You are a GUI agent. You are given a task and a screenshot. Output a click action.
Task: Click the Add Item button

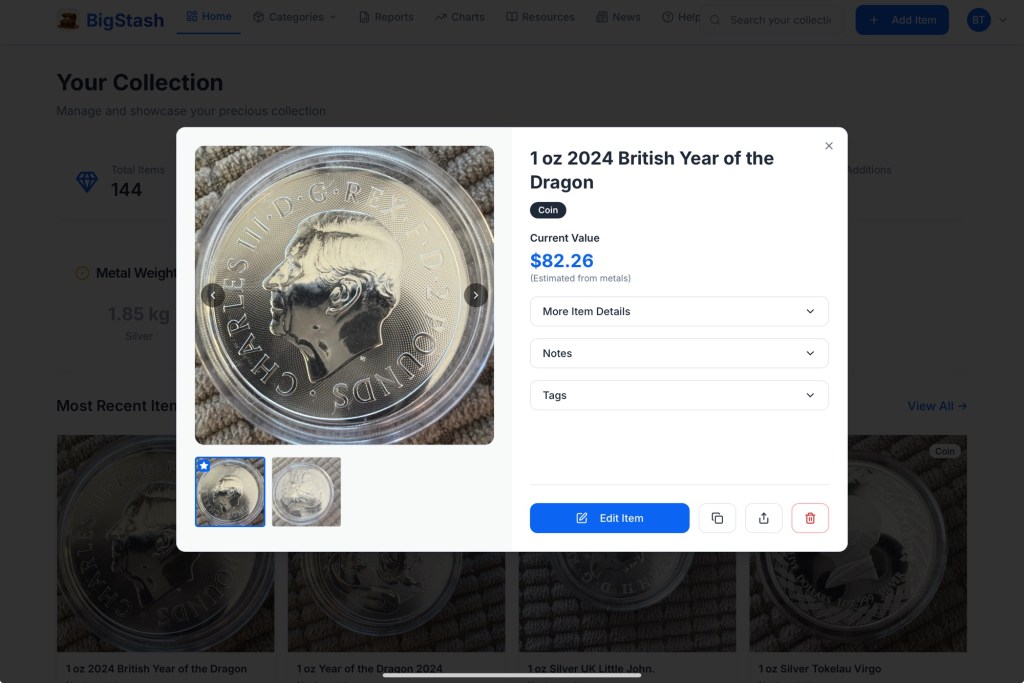tap(902, 20)
